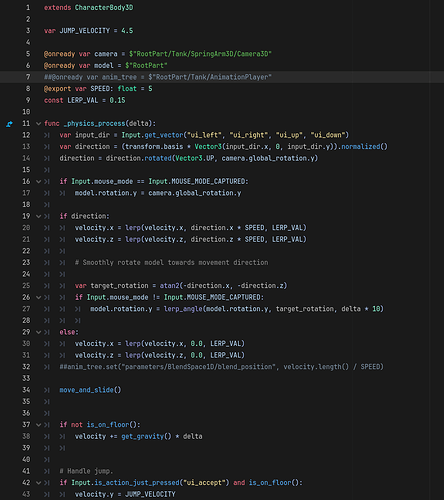Collapse the _physics_process function fold arrow
Image resolution: width=444 pixels, height=500 pixels.
point(38,124)
